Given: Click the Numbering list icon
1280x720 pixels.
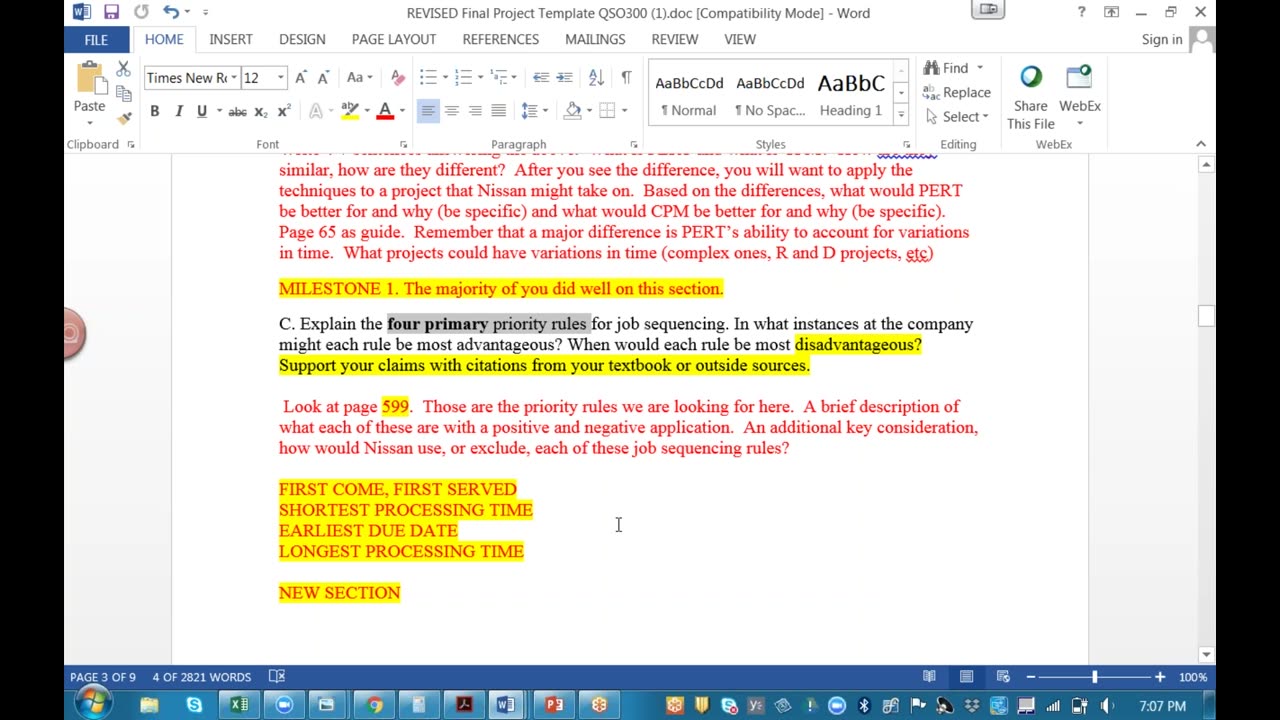Looking at the screenshot, I should 463,78.
